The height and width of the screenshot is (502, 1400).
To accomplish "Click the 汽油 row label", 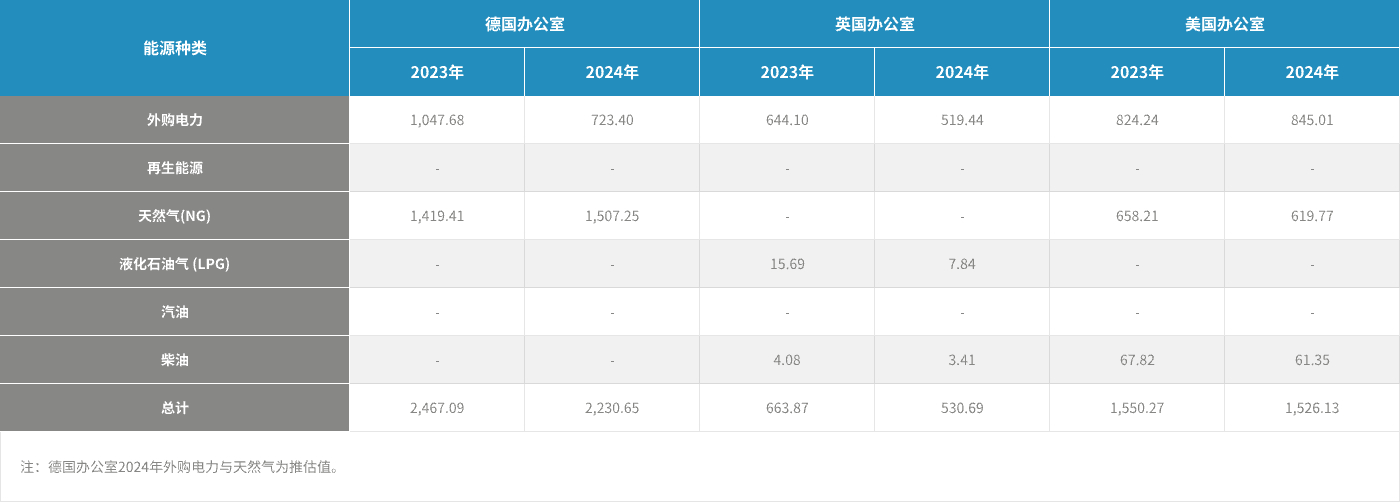I will tap(175, 312).
